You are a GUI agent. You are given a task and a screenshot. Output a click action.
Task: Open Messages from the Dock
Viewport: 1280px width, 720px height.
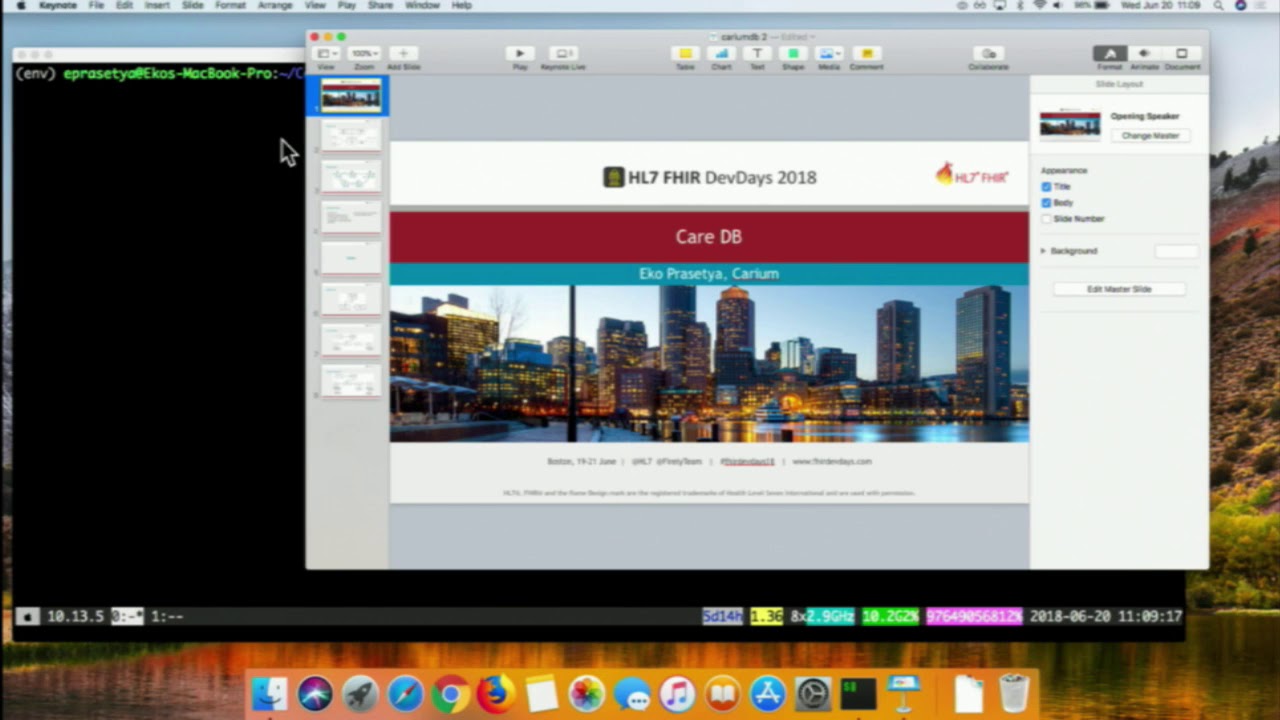coord(632,693)
